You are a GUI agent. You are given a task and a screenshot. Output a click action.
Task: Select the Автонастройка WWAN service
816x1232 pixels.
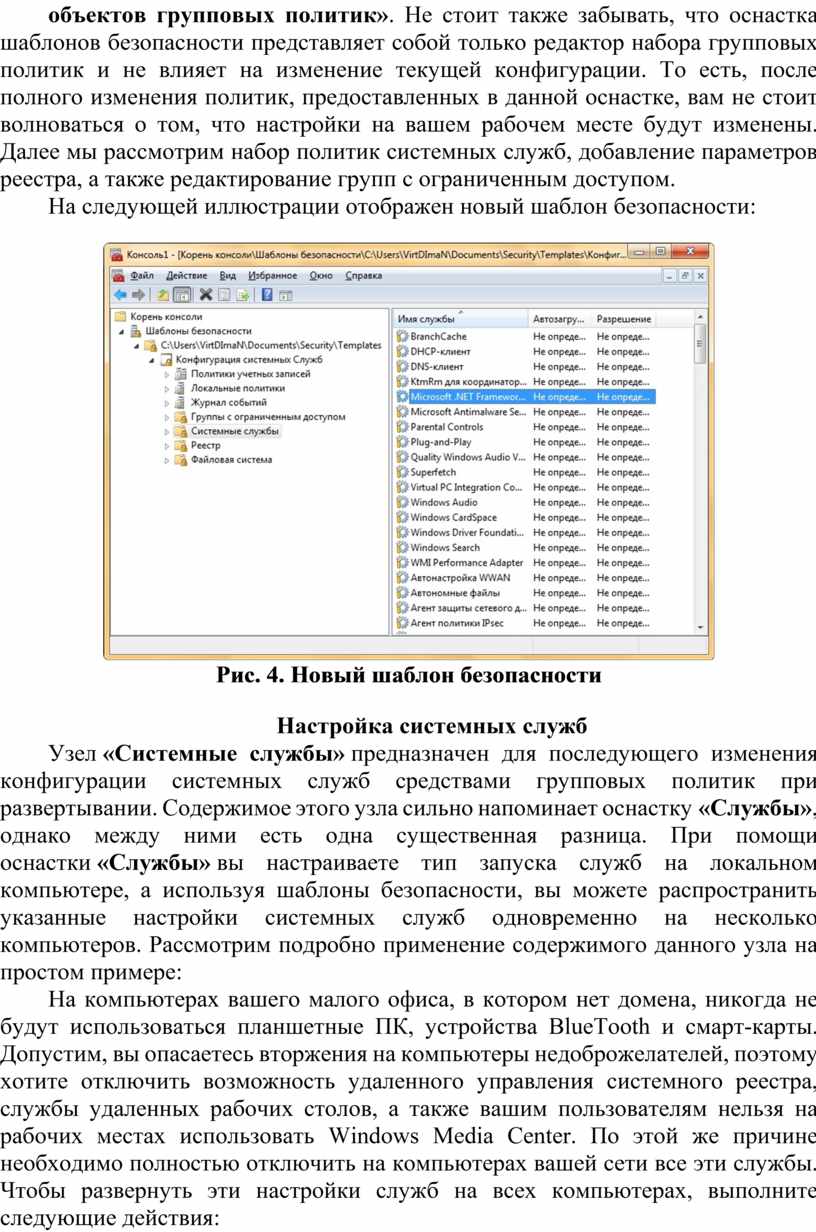(x=525, y=578)
